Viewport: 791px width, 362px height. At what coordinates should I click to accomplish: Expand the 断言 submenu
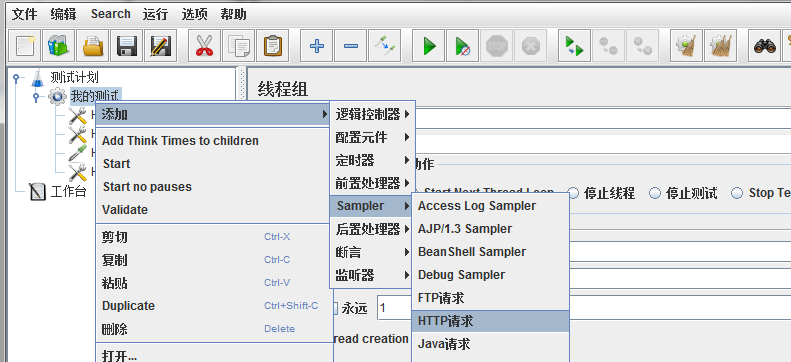pyautogui.click(x=372, y=252)
